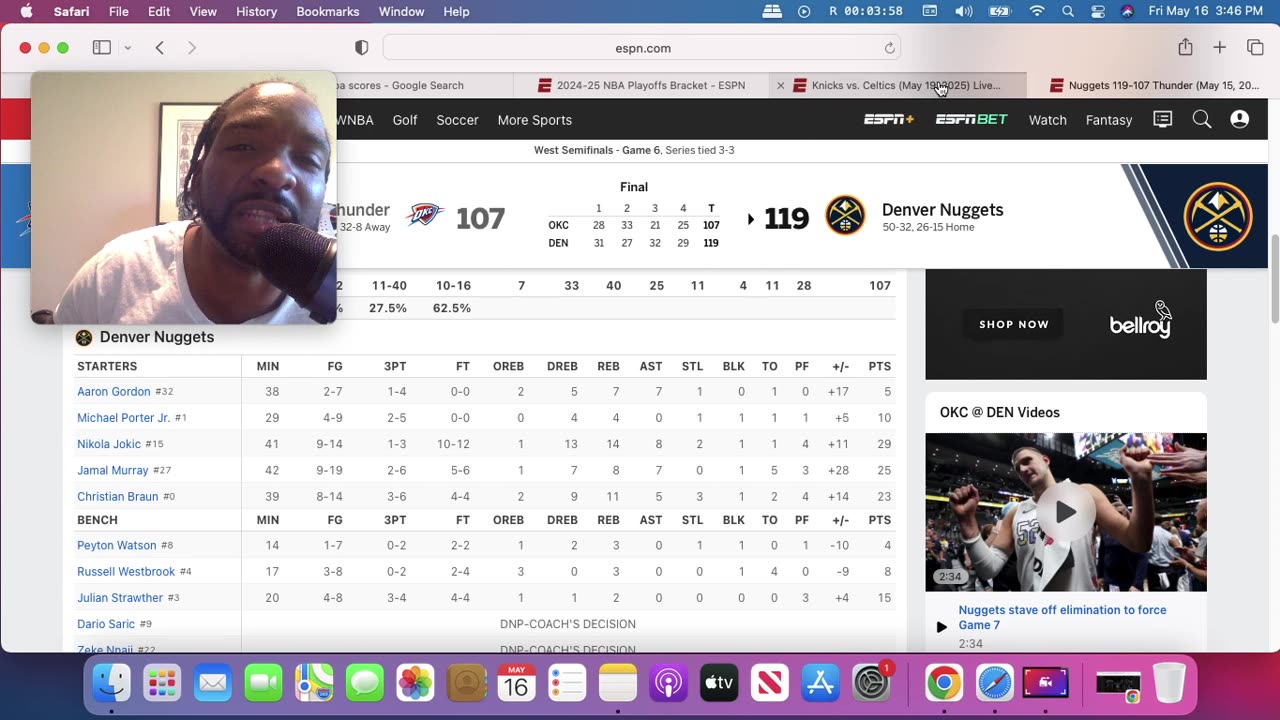Screen dimensions: 1280x720
Task: Open Russell Westbrook player page
Action: [x=126, y=571]
